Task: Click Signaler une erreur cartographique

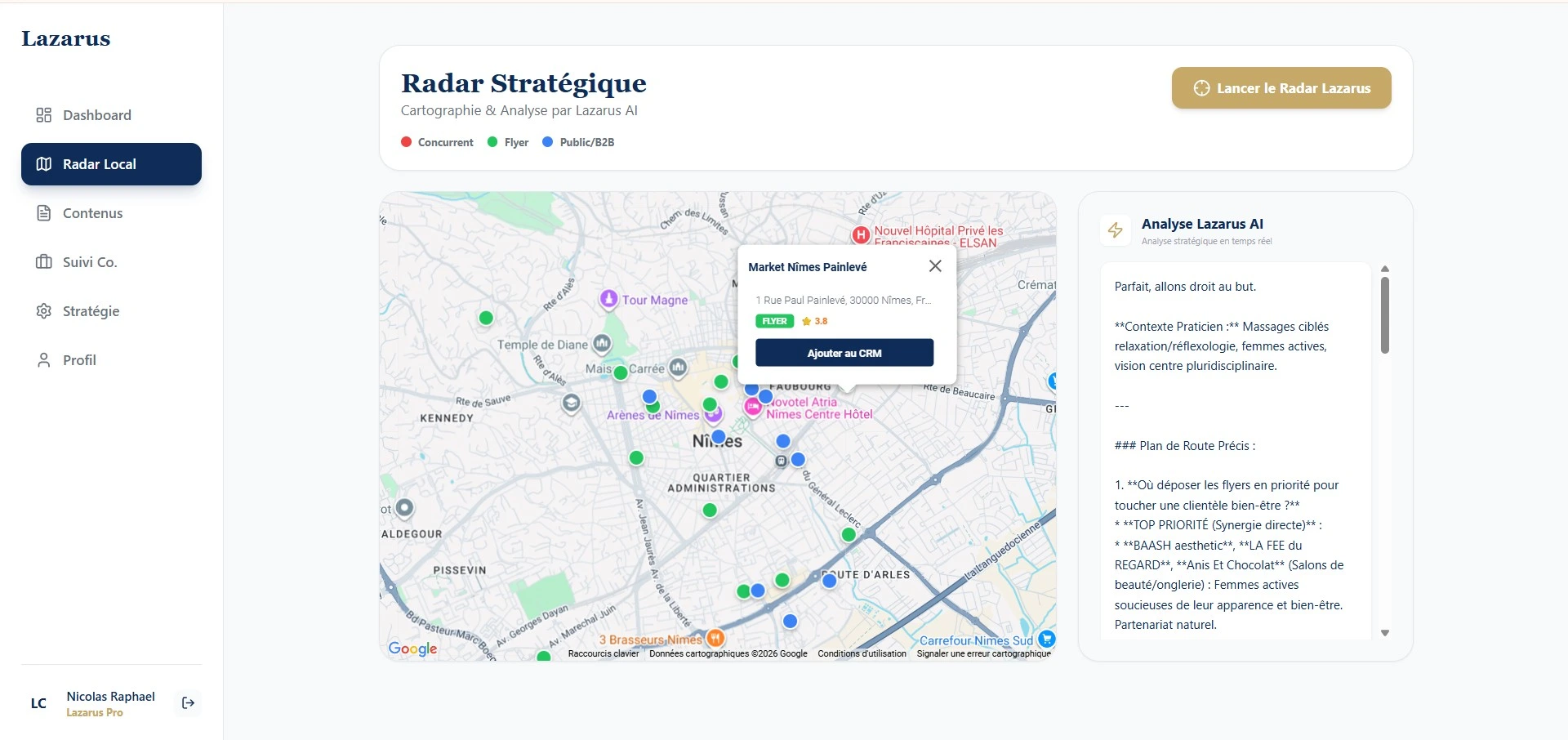Action: tap(983, 653)
